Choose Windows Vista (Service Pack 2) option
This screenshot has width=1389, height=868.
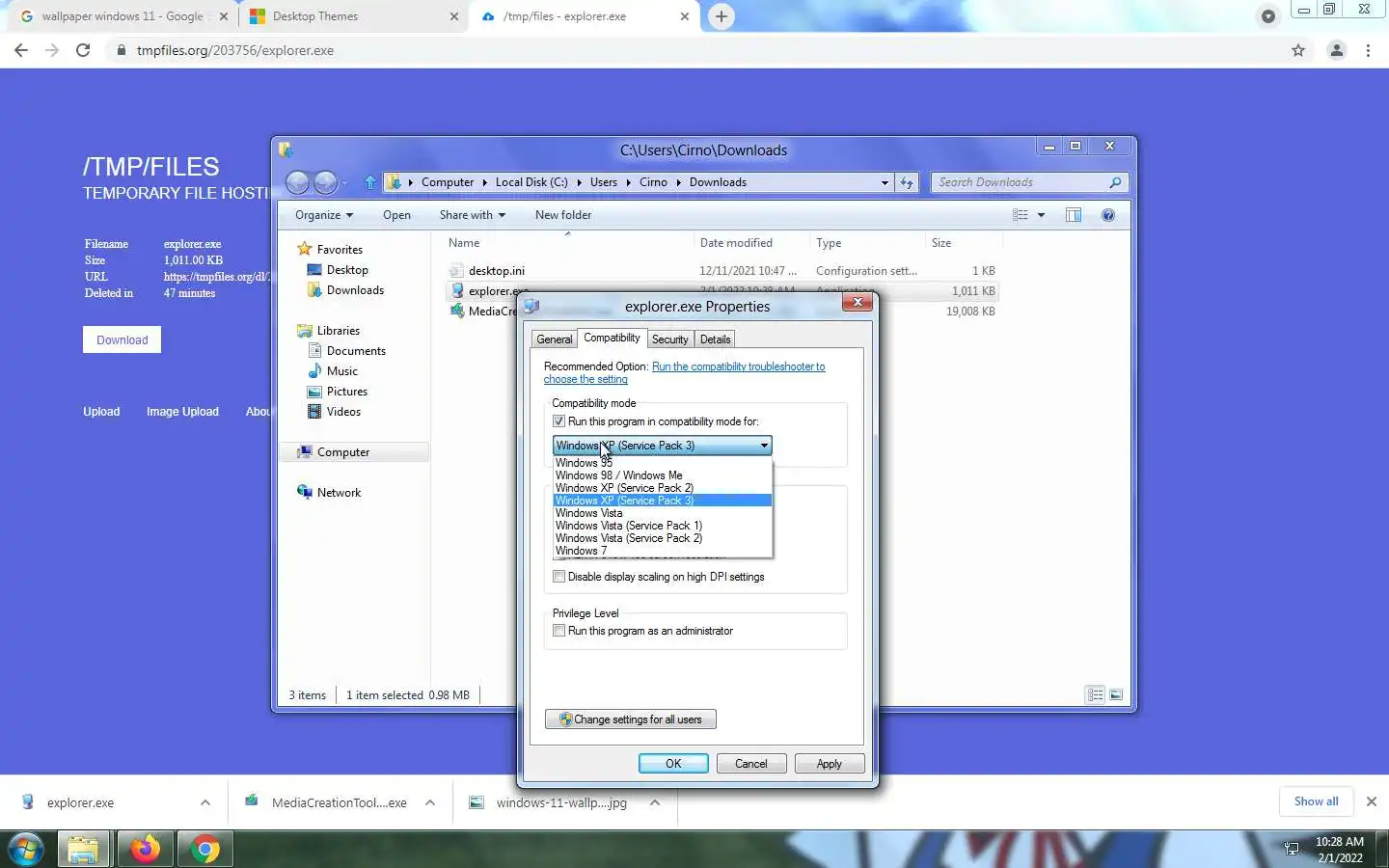coord(663,538)
